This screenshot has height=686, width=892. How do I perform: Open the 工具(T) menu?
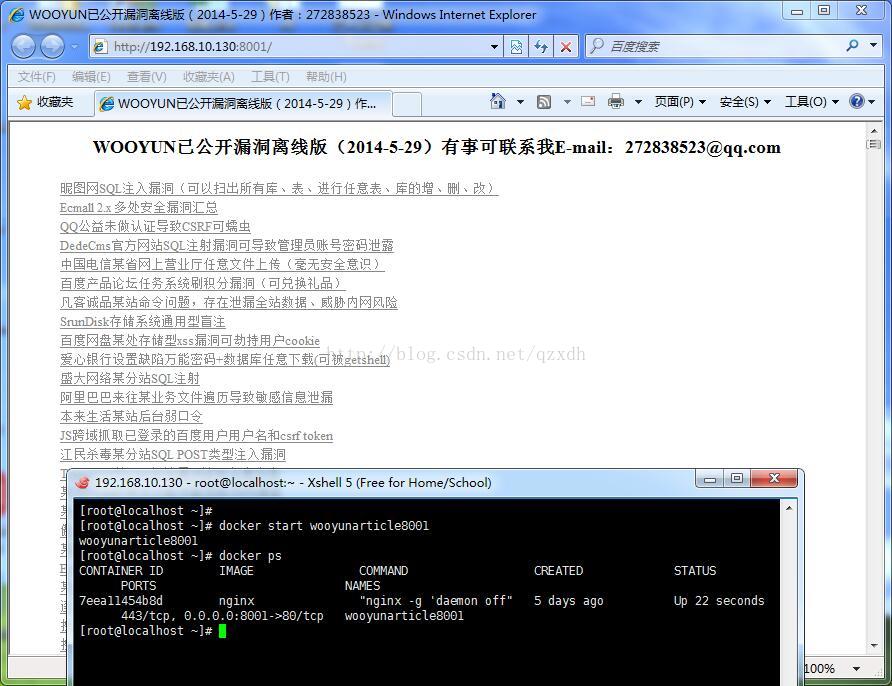coord(270,77)
